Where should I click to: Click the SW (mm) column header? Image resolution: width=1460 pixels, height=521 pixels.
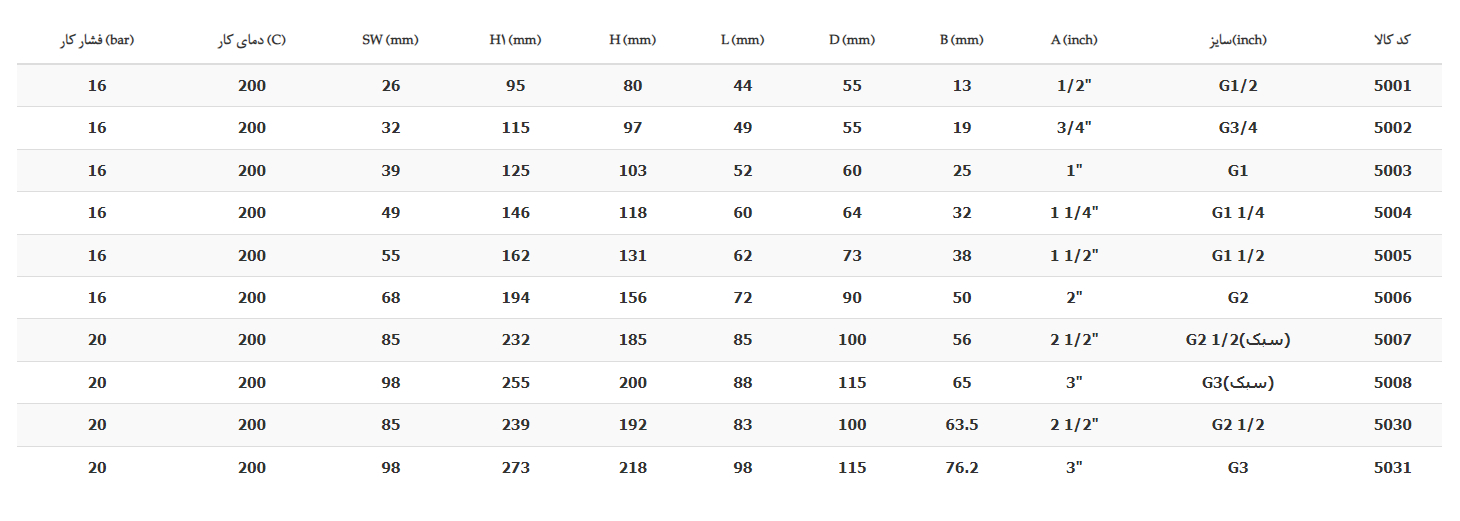coord(390,40)
